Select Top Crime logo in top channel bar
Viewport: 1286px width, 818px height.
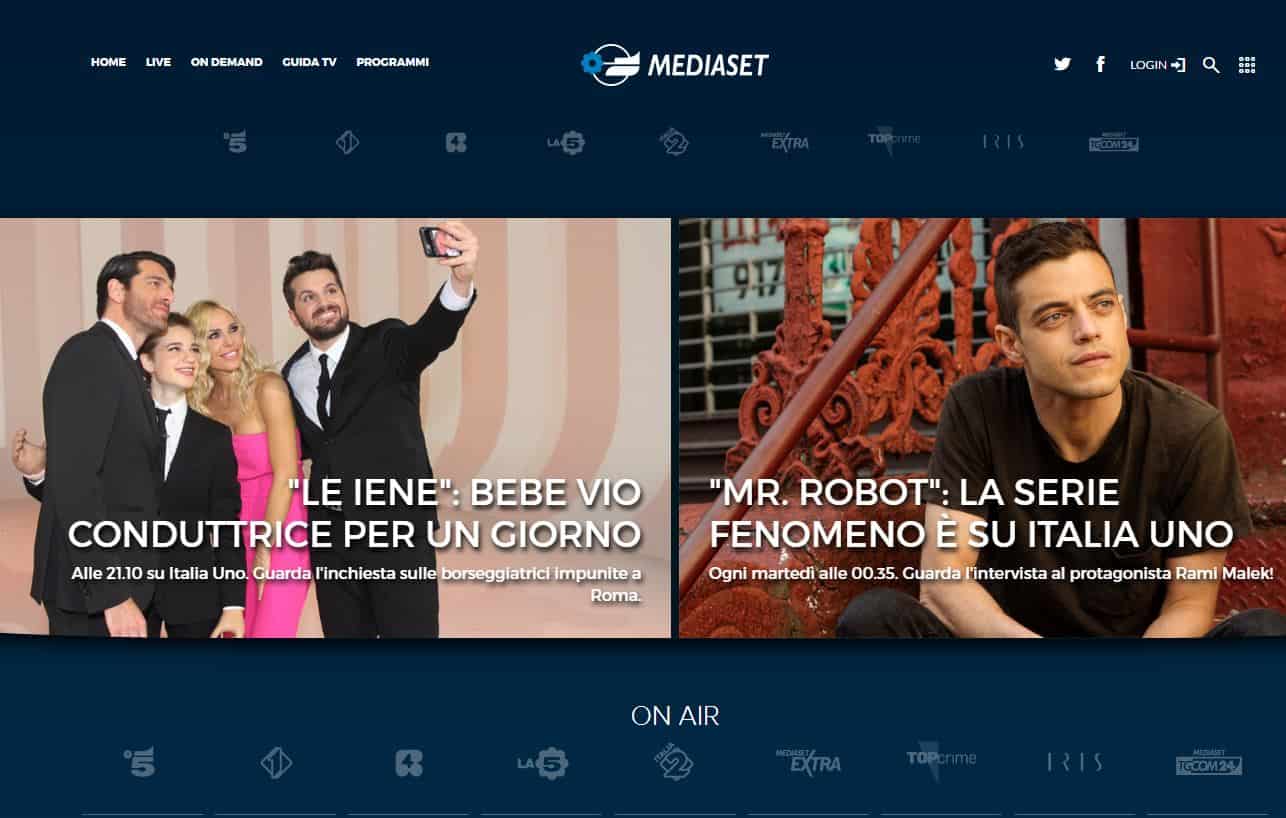click(893, 142)
